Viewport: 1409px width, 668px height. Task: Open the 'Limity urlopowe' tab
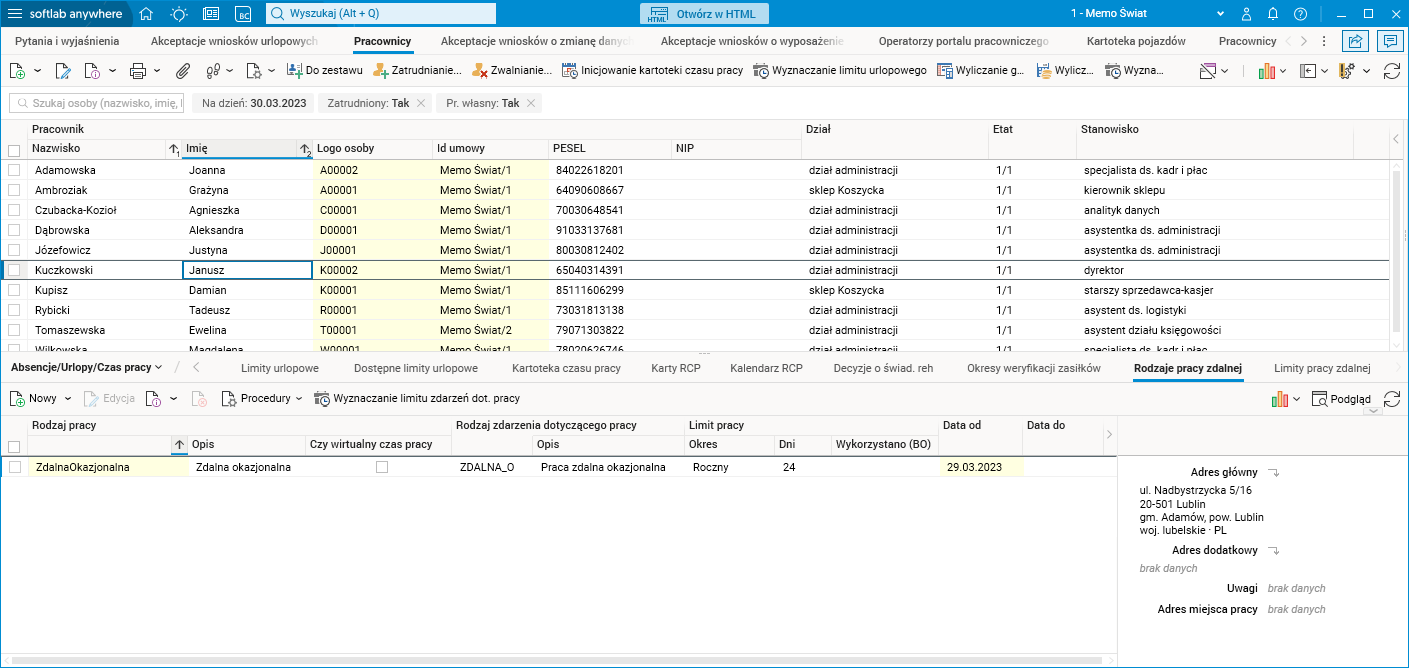(x=280, y=368)
